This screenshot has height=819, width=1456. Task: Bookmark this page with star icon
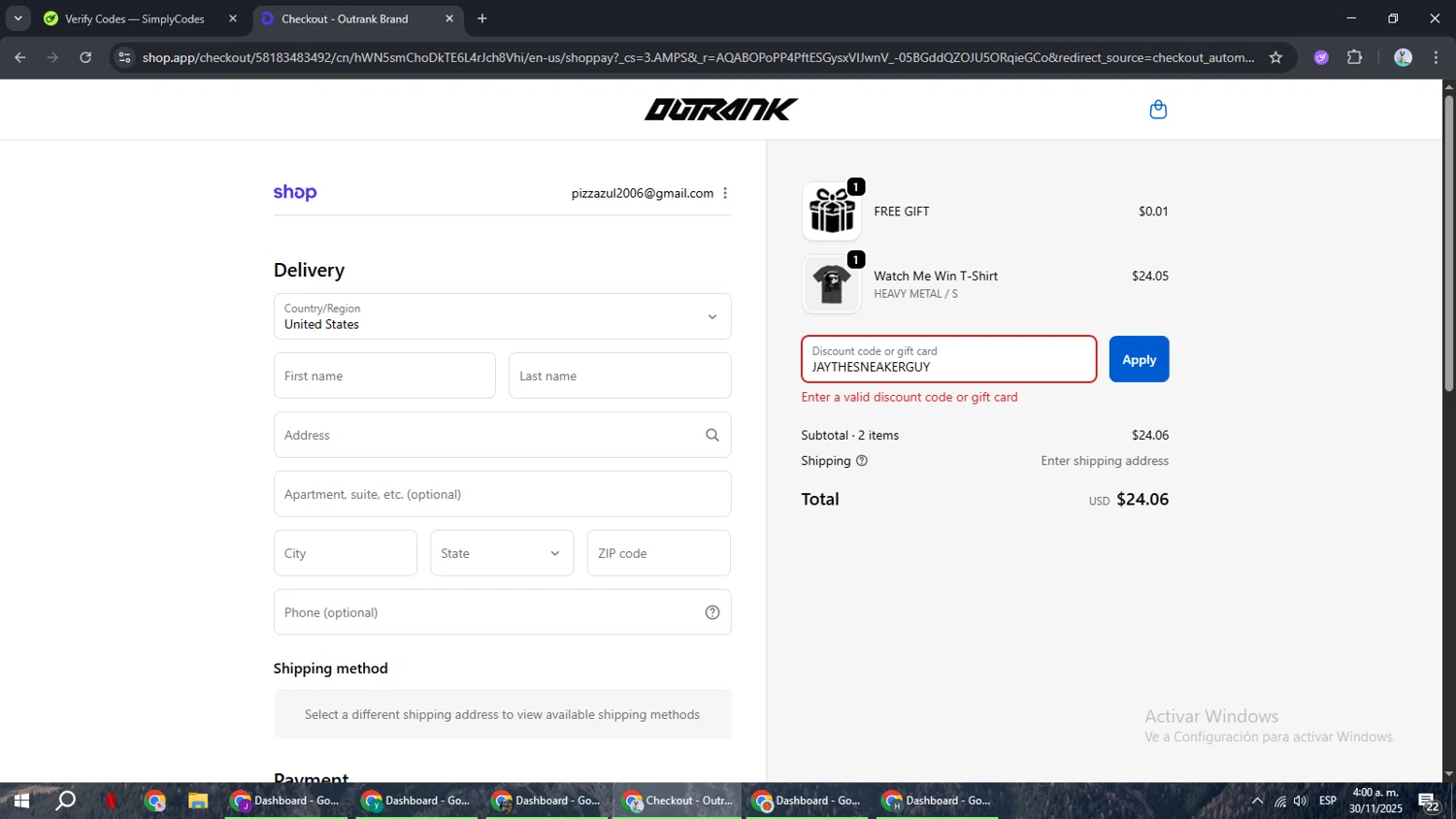click(1275, 57)
